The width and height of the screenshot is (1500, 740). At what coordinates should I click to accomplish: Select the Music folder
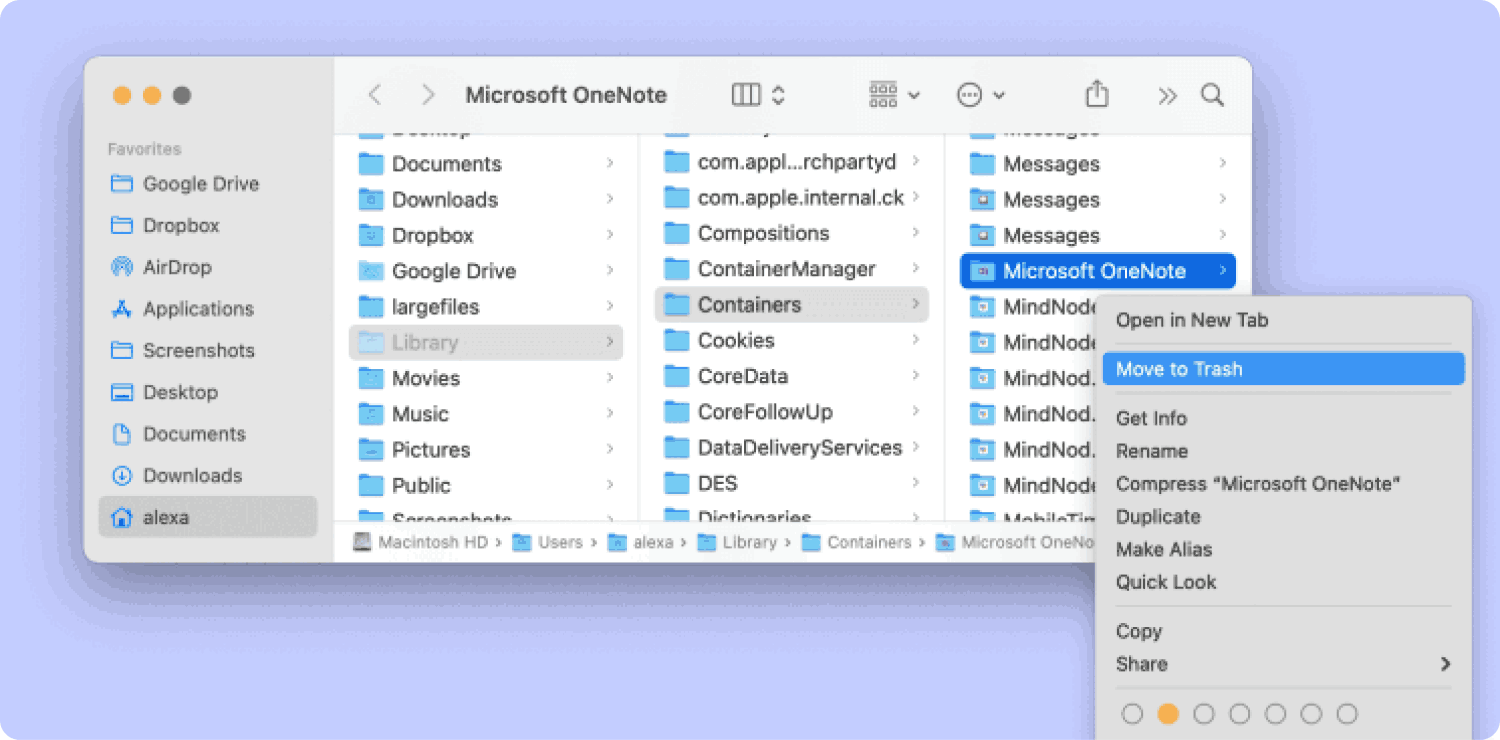[x=486, y=414]
